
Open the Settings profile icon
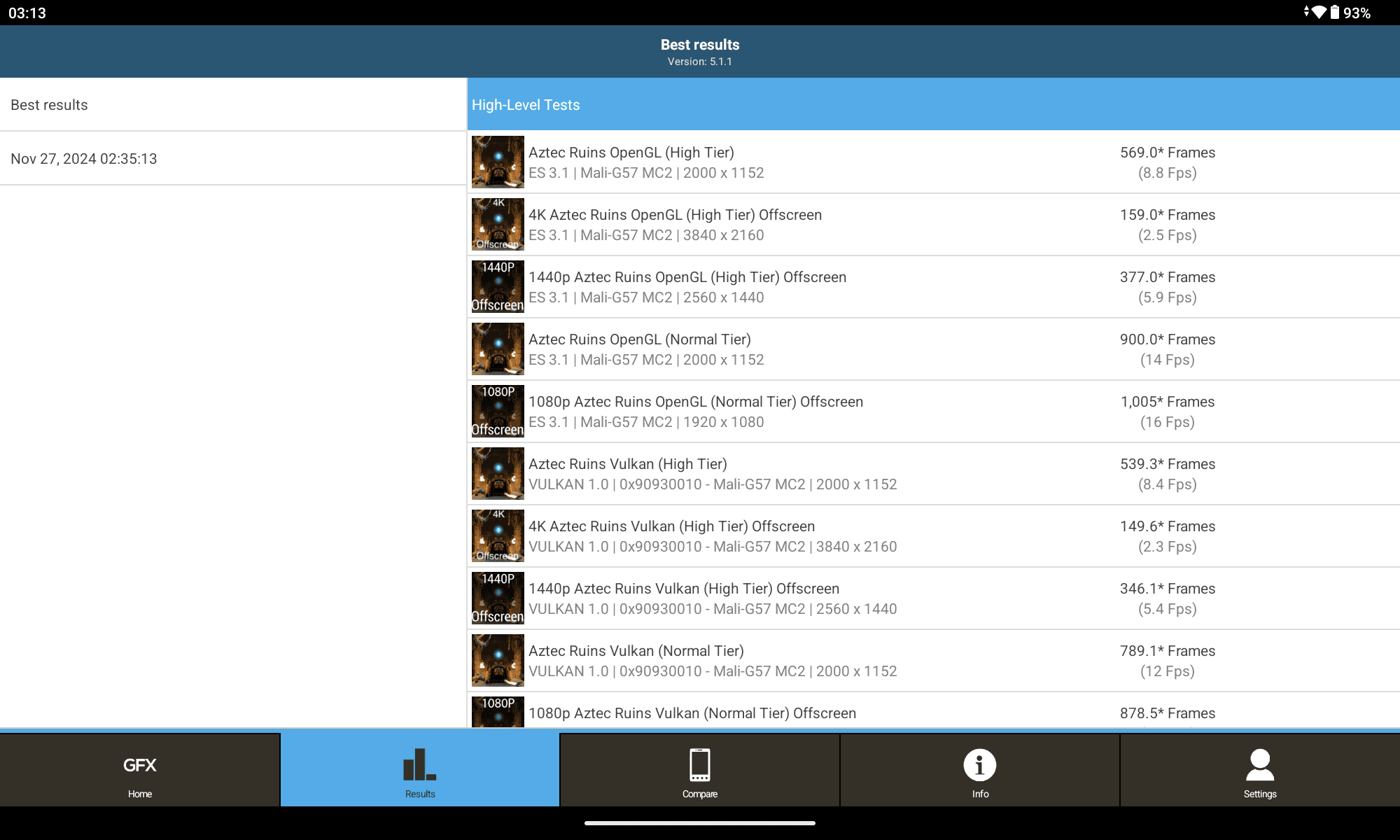[1260, 774]
